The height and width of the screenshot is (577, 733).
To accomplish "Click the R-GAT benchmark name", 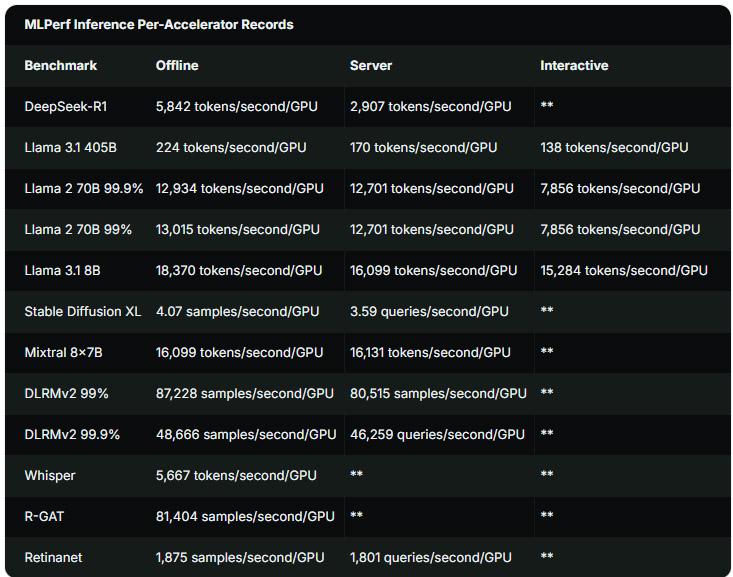I will [44, 517].
